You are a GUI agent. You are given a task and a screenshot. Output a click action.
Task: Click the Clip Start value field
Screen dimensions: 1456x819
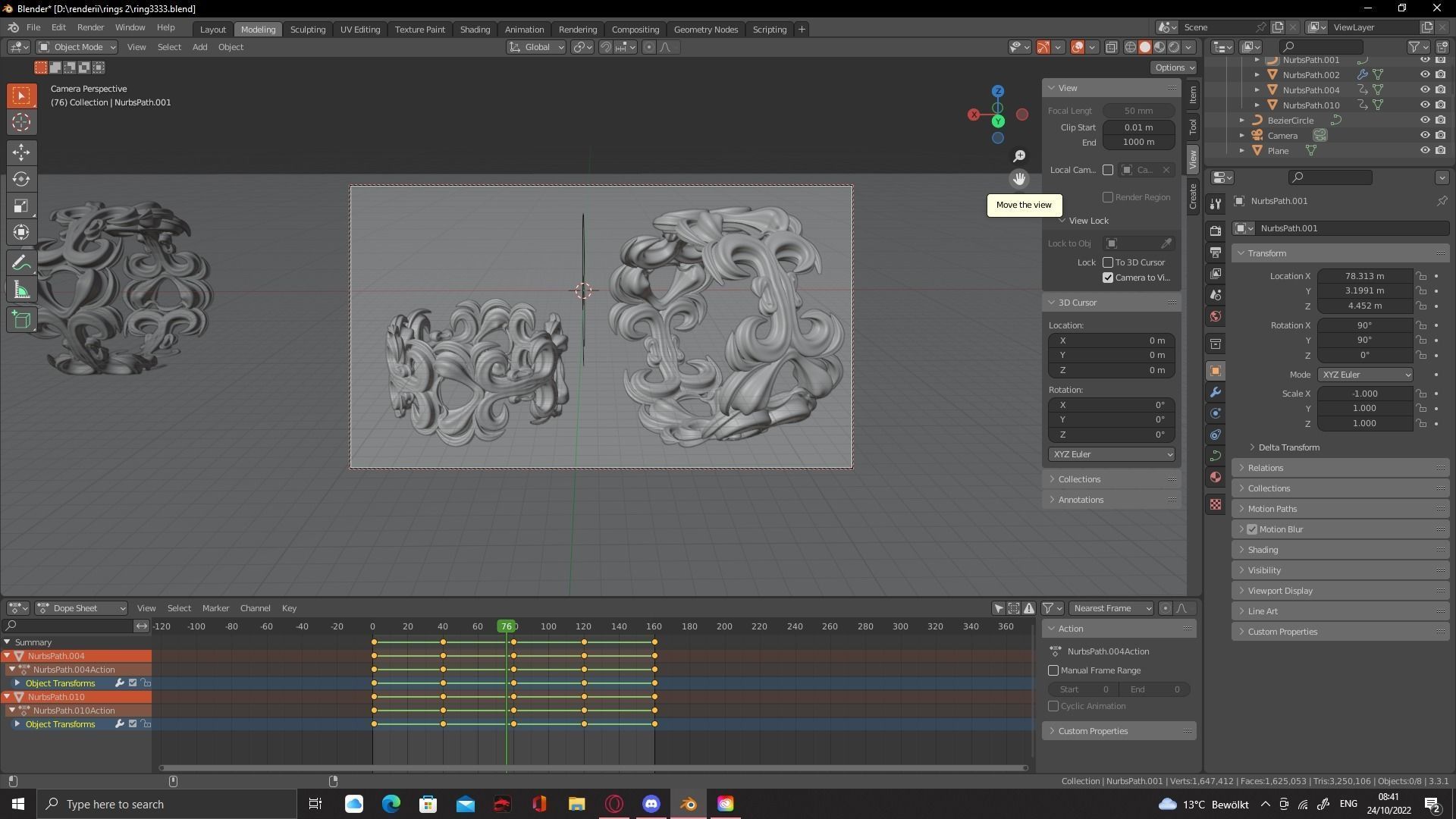click(x=1139, y=127)
